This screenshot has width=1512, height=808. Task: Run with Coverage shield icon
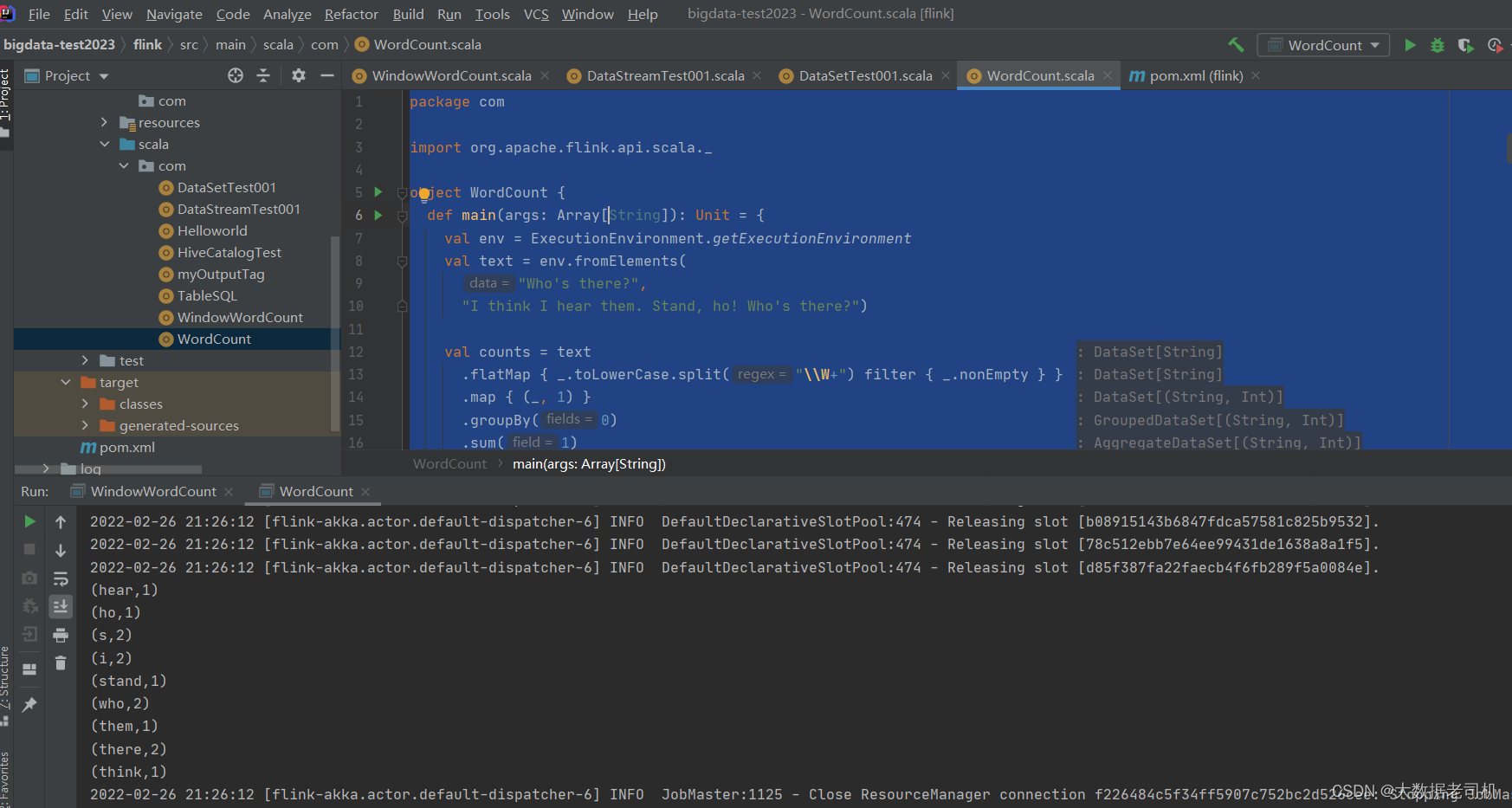click(x=1465, y=45)
